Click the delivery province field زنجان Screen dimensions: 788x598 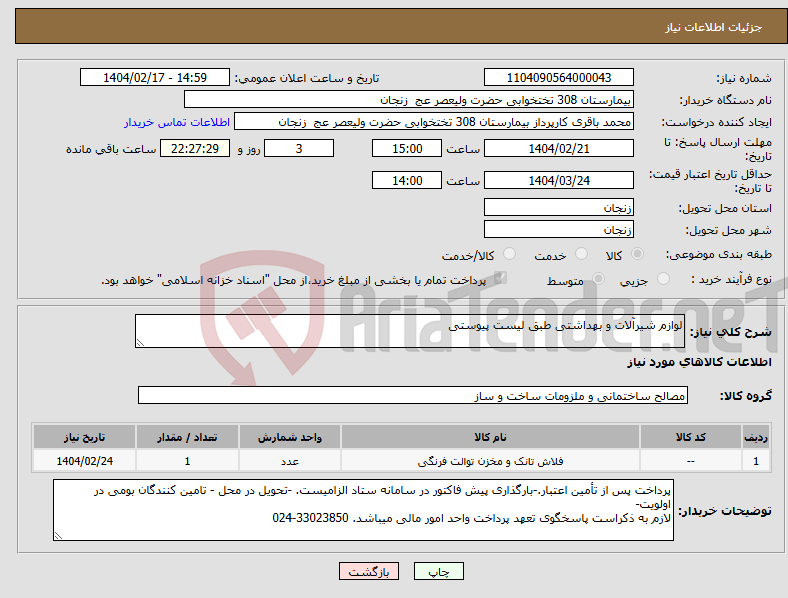[x=559, y=207]
